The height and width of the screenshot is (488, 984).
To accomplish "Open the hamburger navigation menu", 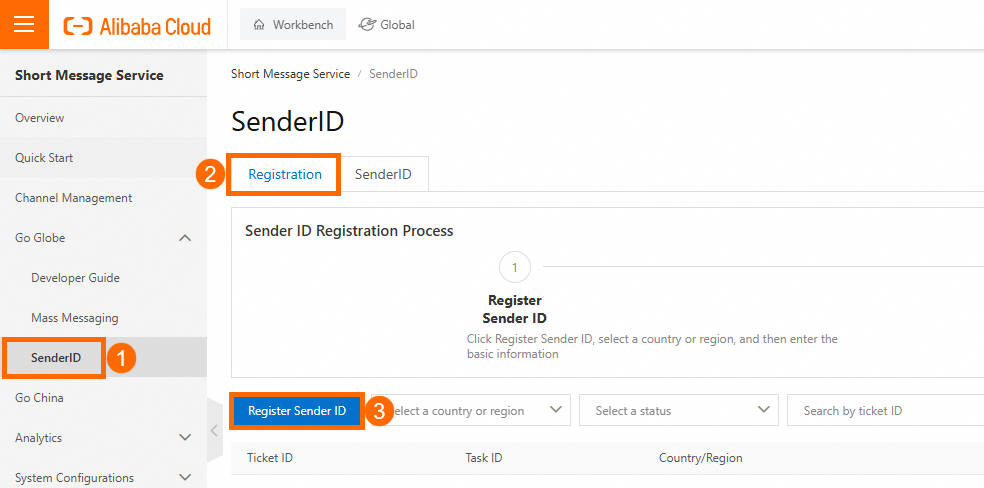I will [24, 24].
